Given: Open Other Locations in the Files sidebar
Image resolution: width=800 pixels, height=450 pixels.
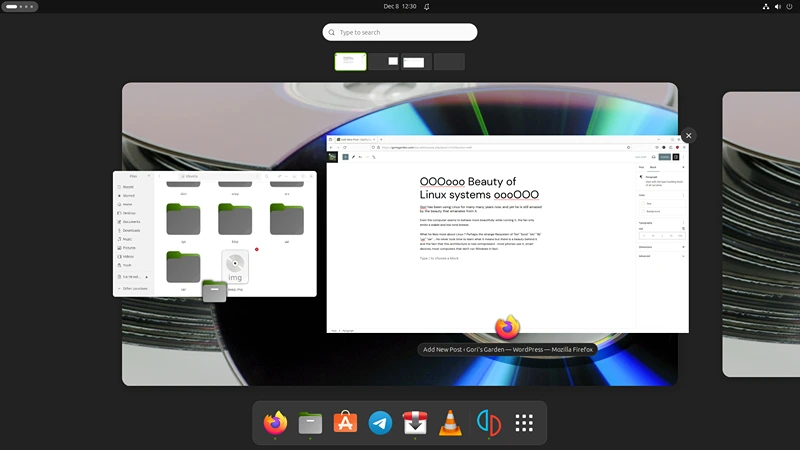Looking at the screenshot, I should [133, 289].
